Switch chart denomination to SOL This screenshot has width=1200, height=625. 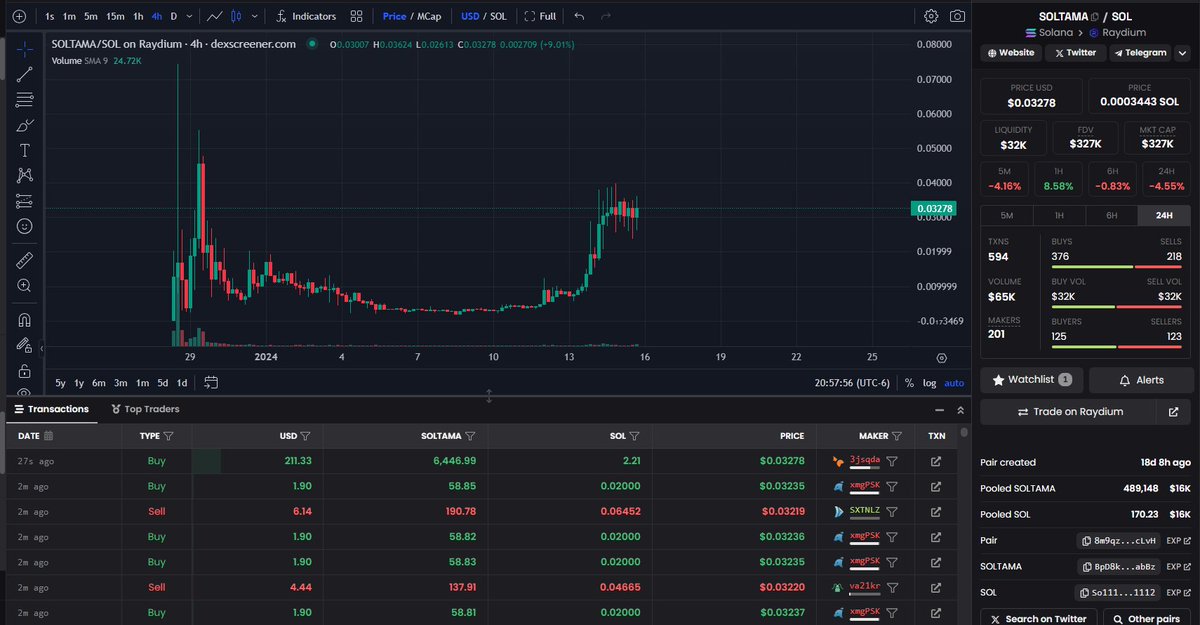[498, 16]
